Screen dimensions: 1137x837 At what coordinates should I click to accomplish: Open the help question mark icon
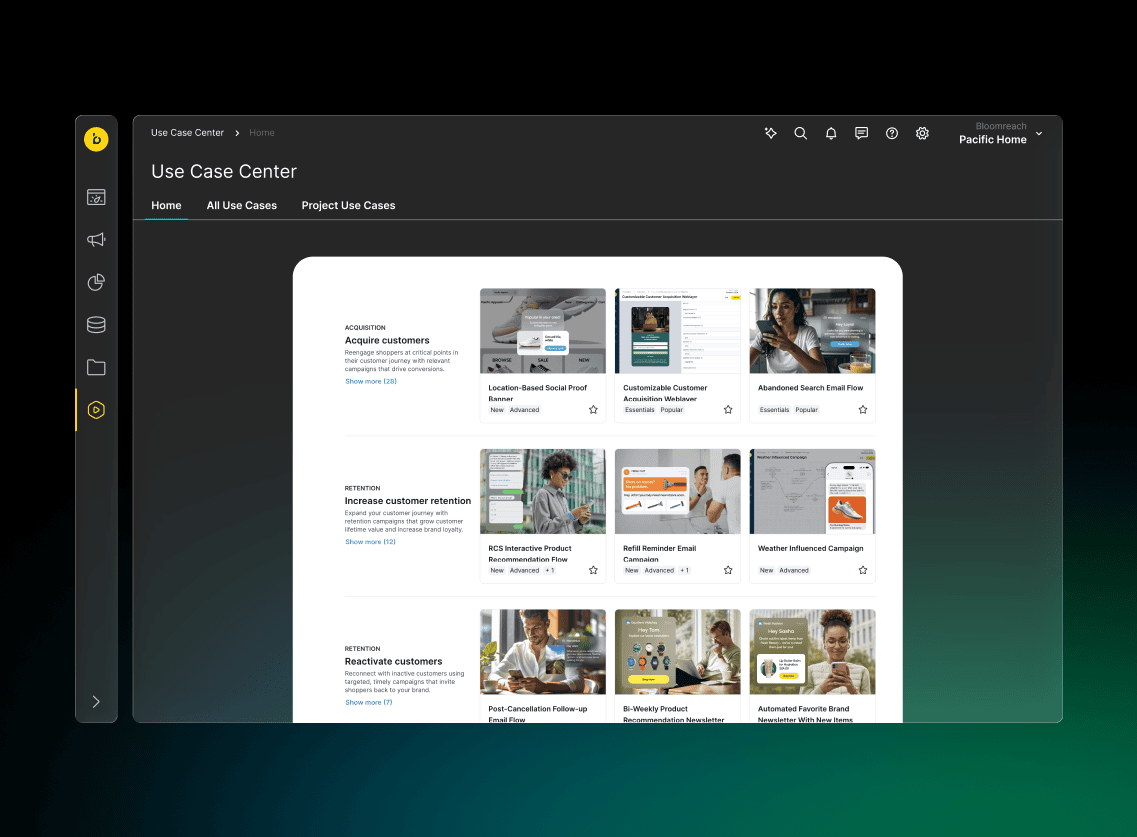(892, 133)
